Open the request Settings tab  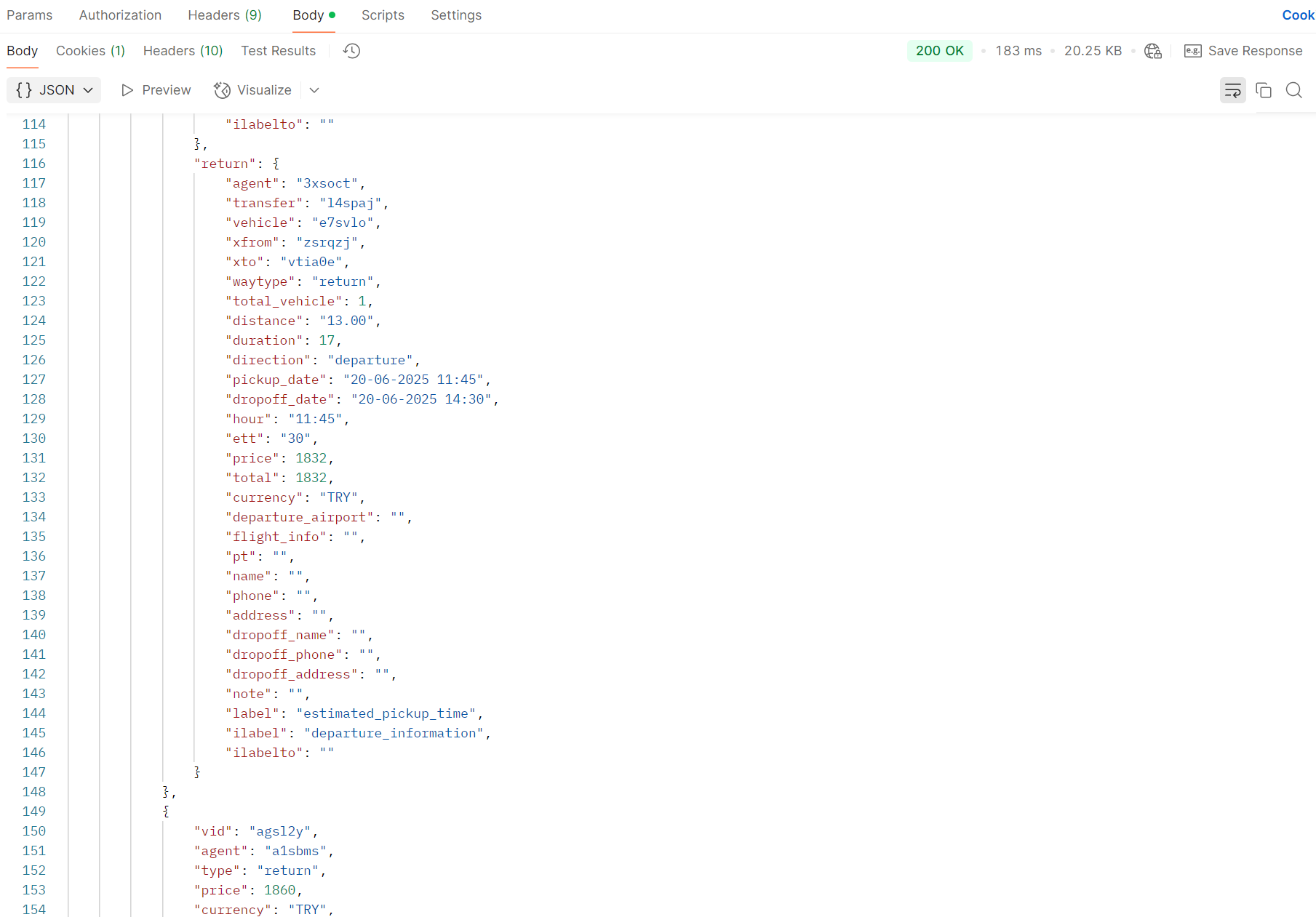[x=456, y=15]
